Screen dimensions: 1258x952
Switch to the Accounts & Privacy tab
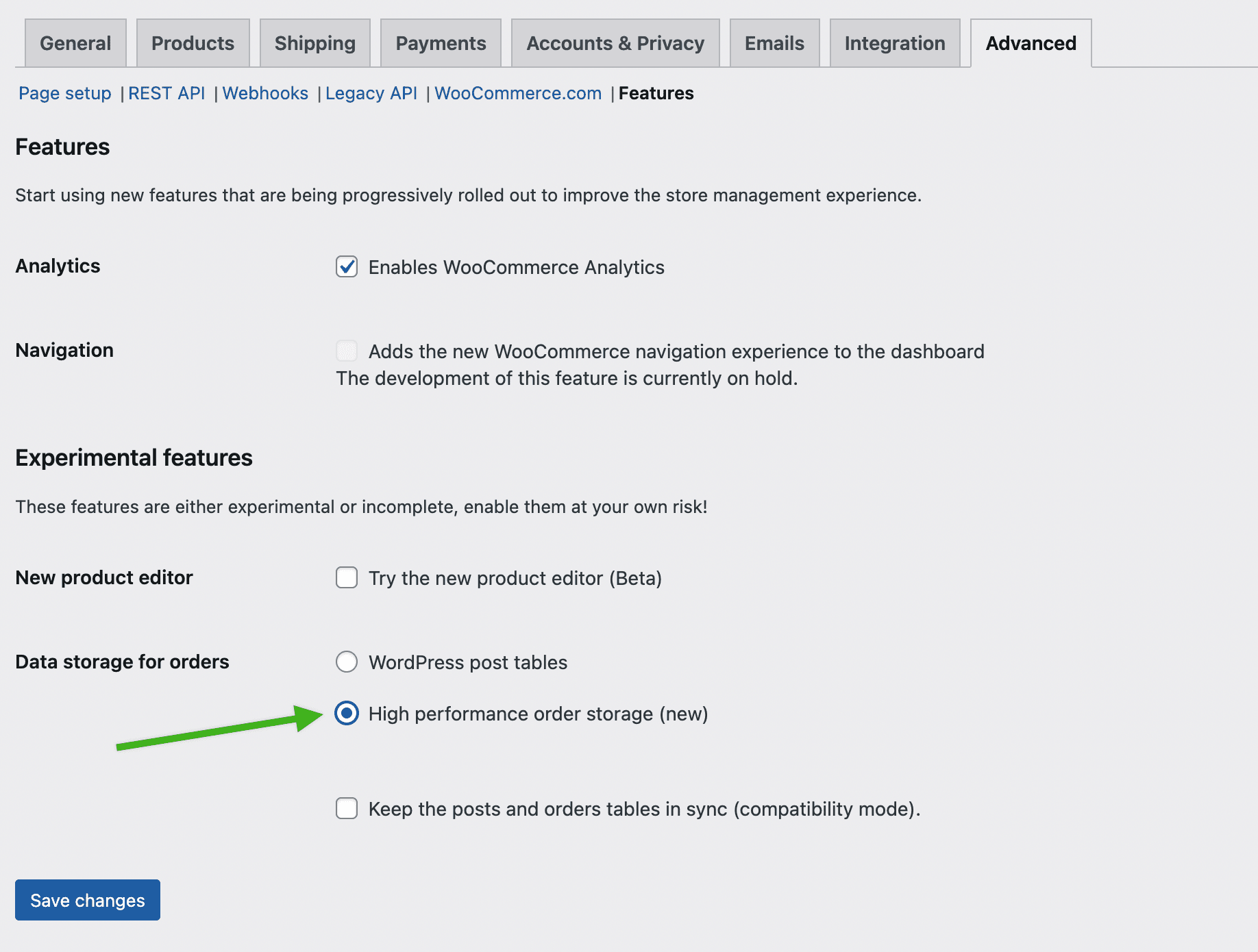click(615, 42)
